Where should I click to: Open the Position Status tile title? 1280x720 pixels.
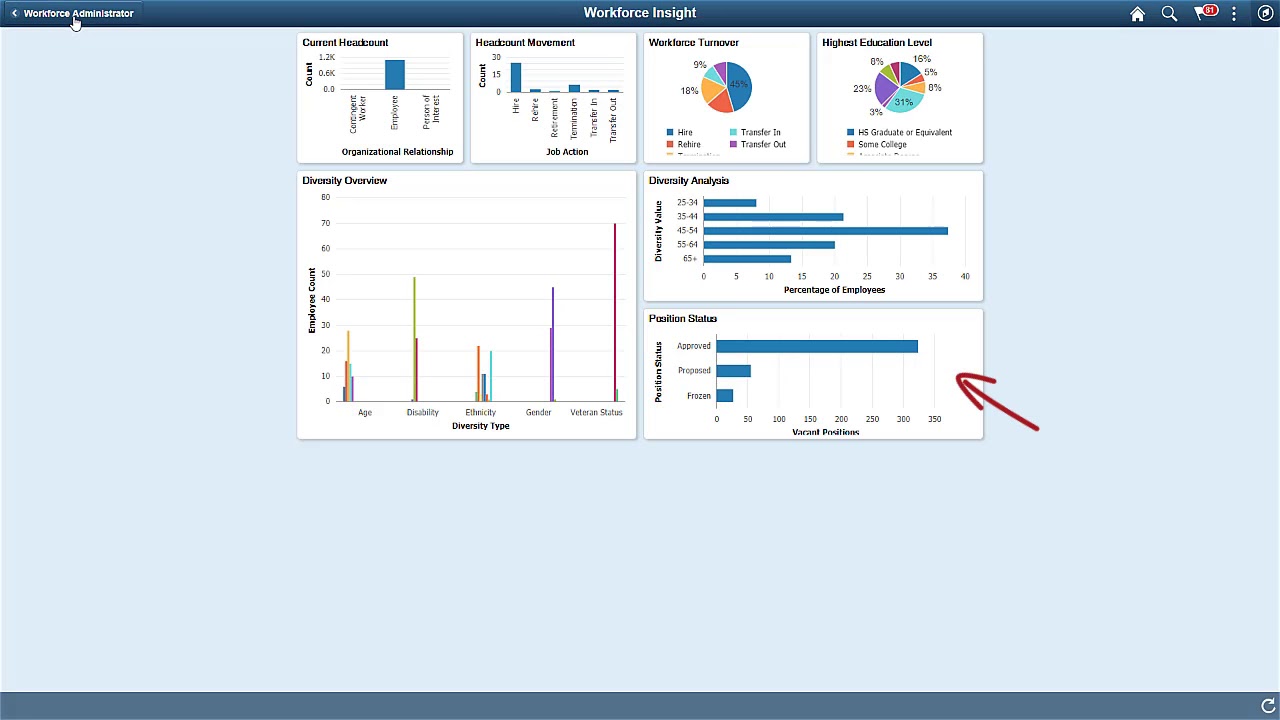click(682, 318)
